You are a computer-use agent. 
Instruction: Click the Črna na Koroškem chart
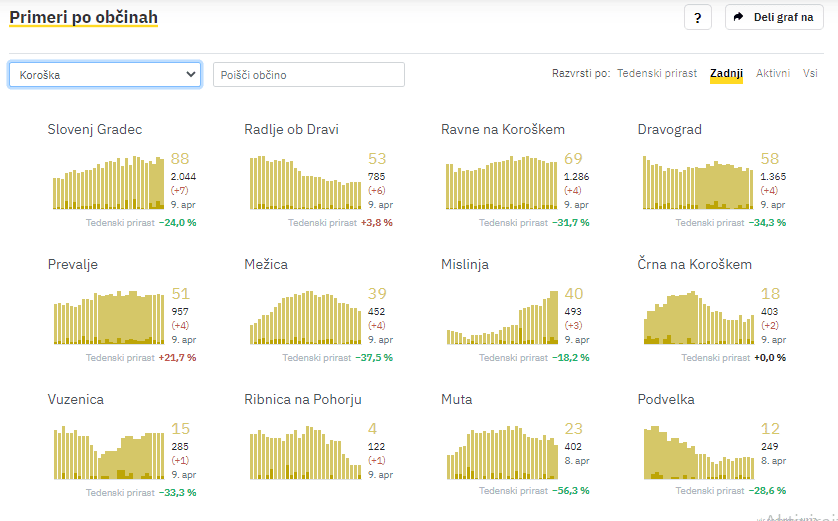pos(698,318)
